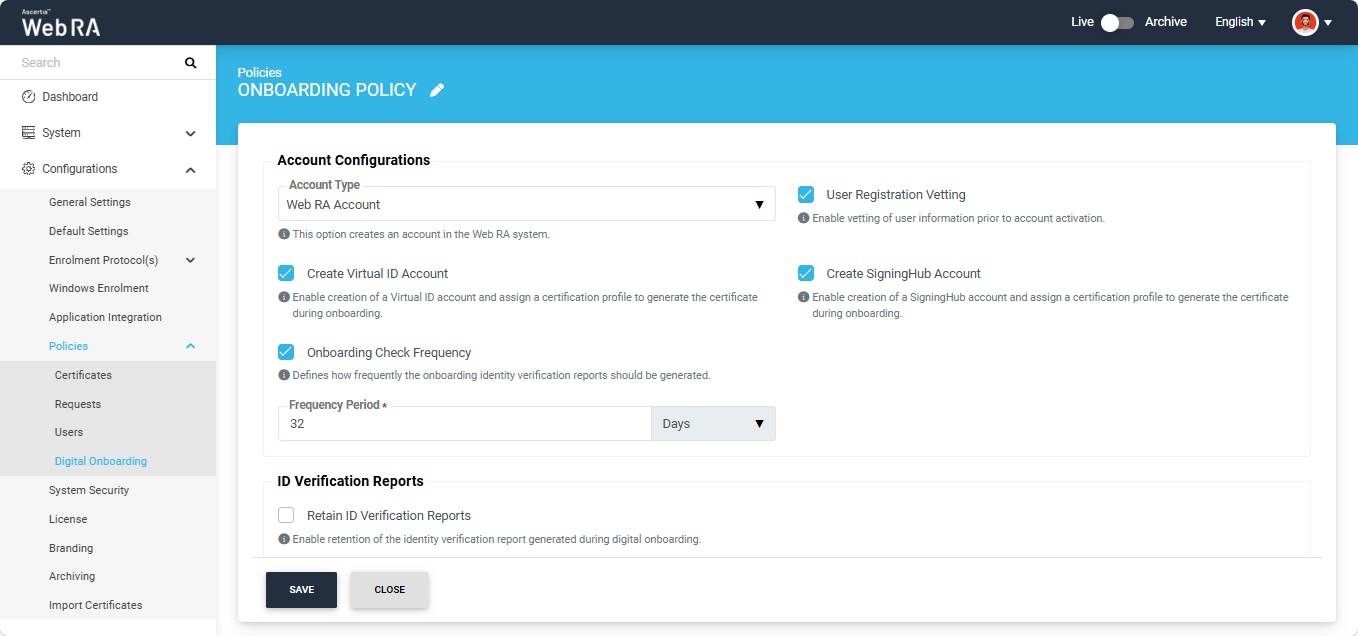Click info icon under Onboarding Check Frequency
The image size is (1358, 636).
pos(284,375)
